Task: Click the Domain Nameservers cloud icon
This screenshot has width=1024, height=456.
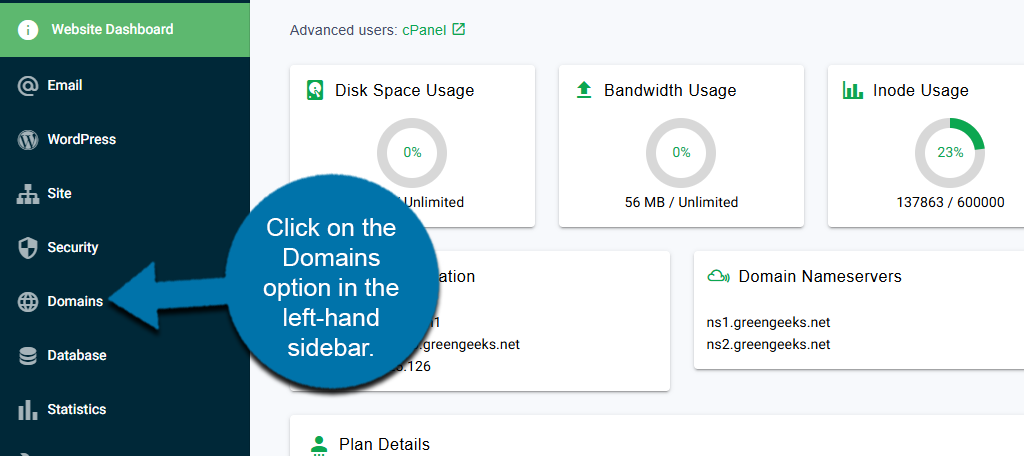Action: 717,276
